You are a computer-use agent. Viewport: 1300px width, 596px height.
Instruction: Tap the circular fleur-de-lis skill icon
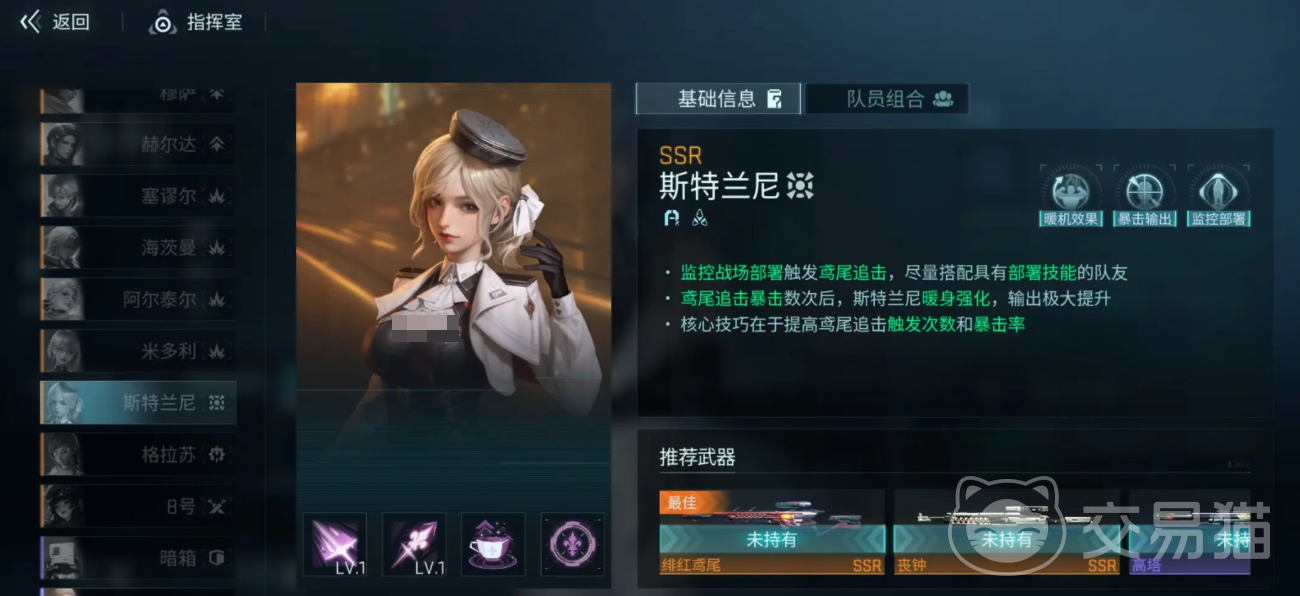pyautogui.click(x=572, y=545)
